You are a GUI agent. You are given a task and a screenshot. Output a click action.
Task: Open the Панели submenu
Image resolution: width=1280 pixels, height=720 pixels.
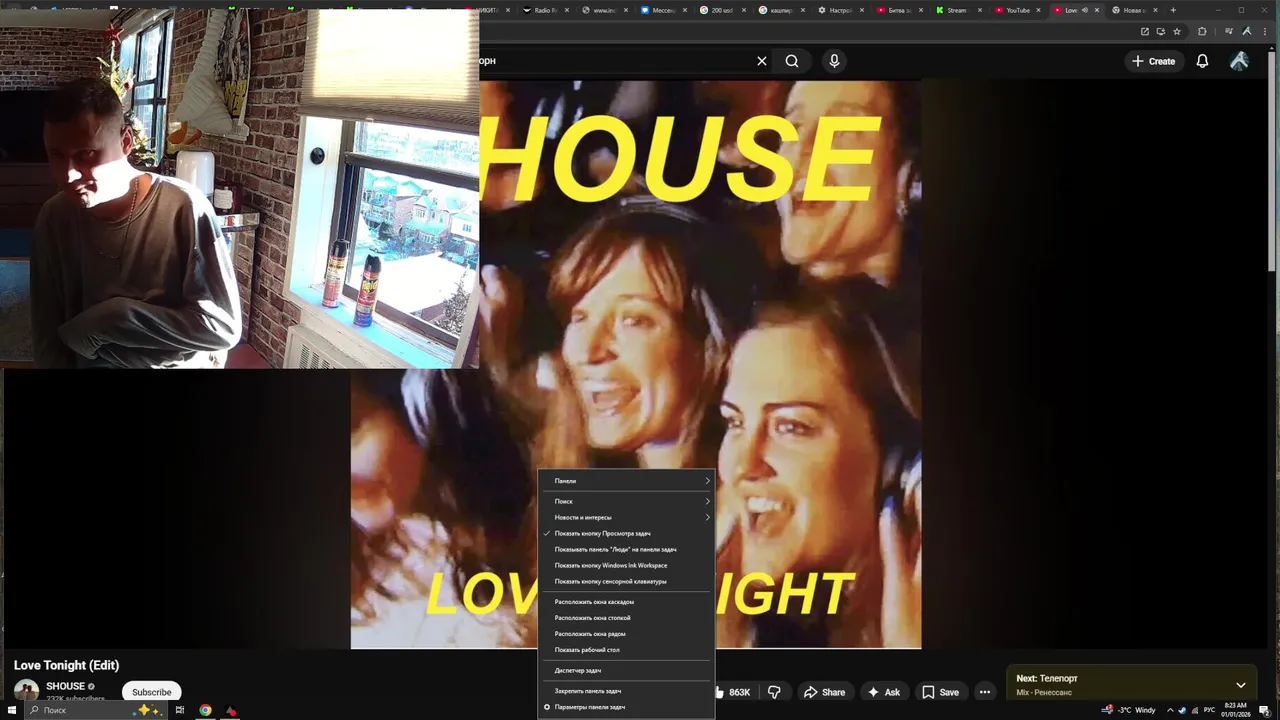click(627, 481)
